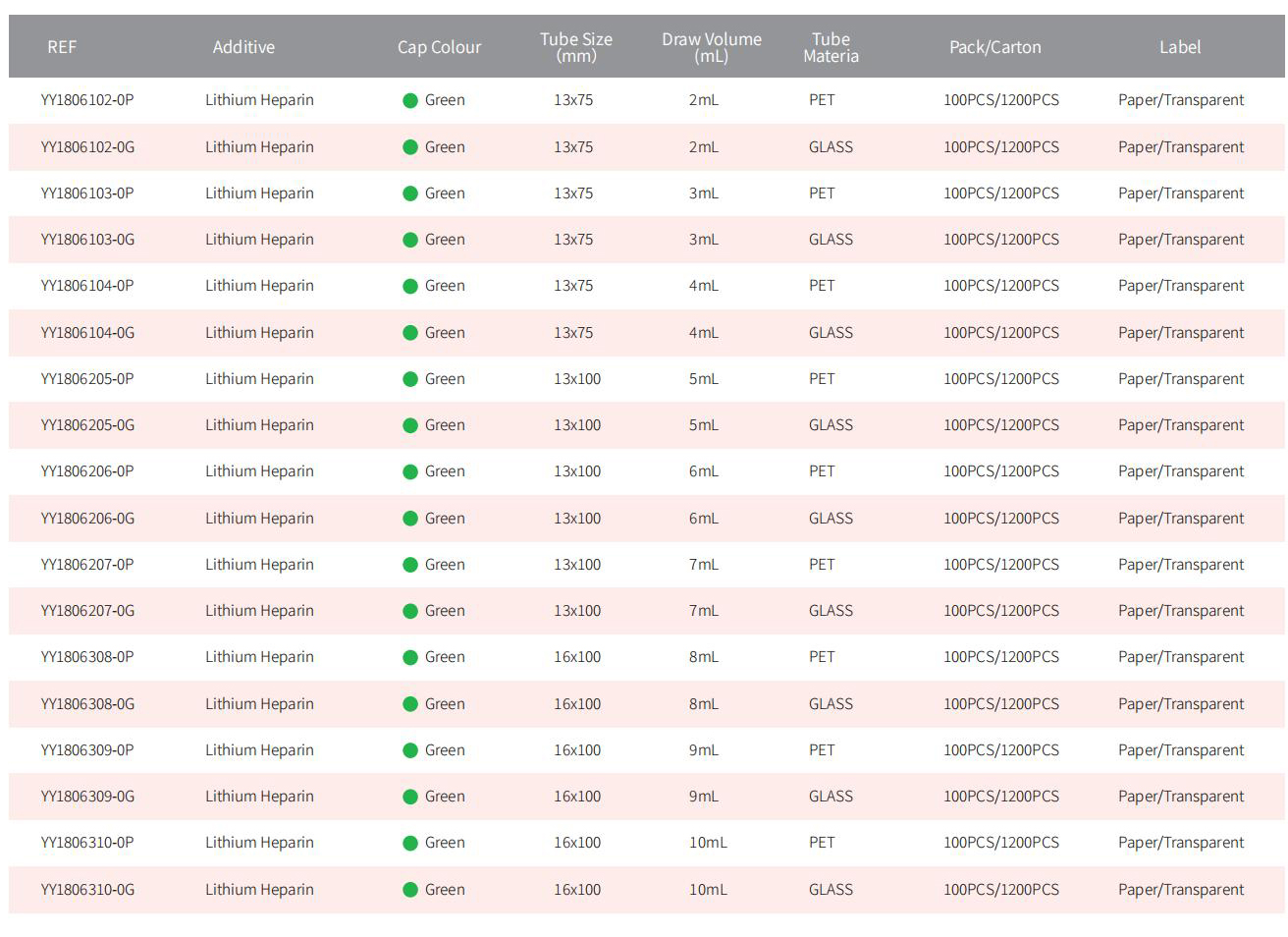Select the Cap Colour column header
Screen dimensions: 1288x937
click(x=439, y=47)
